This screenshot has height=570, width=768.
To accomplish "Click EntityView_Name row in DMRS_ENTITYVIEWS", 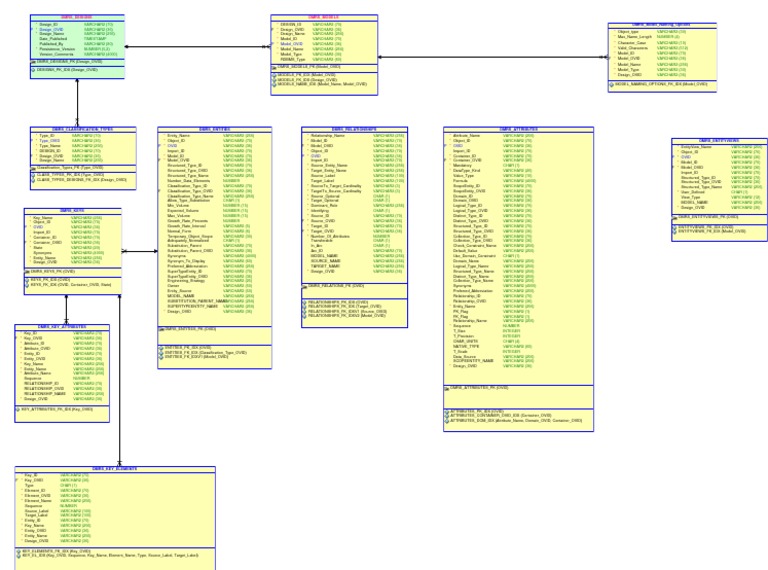I will (x=719, y=147).
